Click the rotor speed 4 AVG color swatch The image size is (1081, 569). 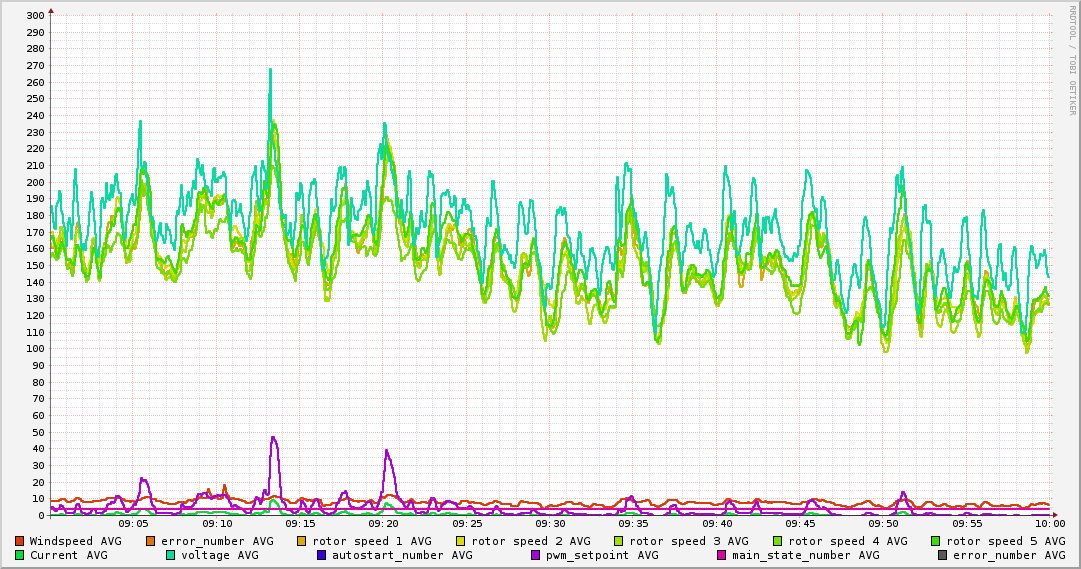click(x=778, y=541)
